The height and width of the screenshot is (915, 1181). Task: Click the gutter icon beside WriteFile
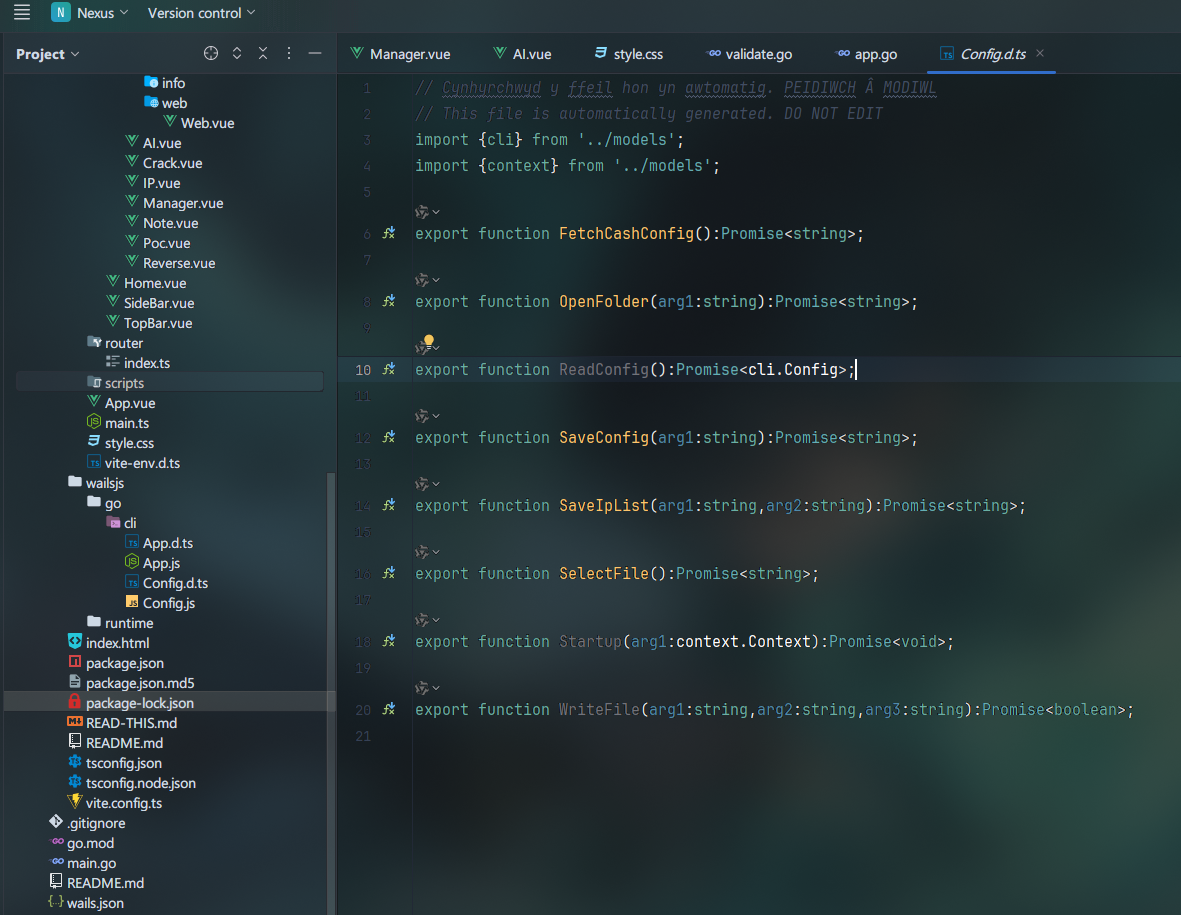coord(389,709)
